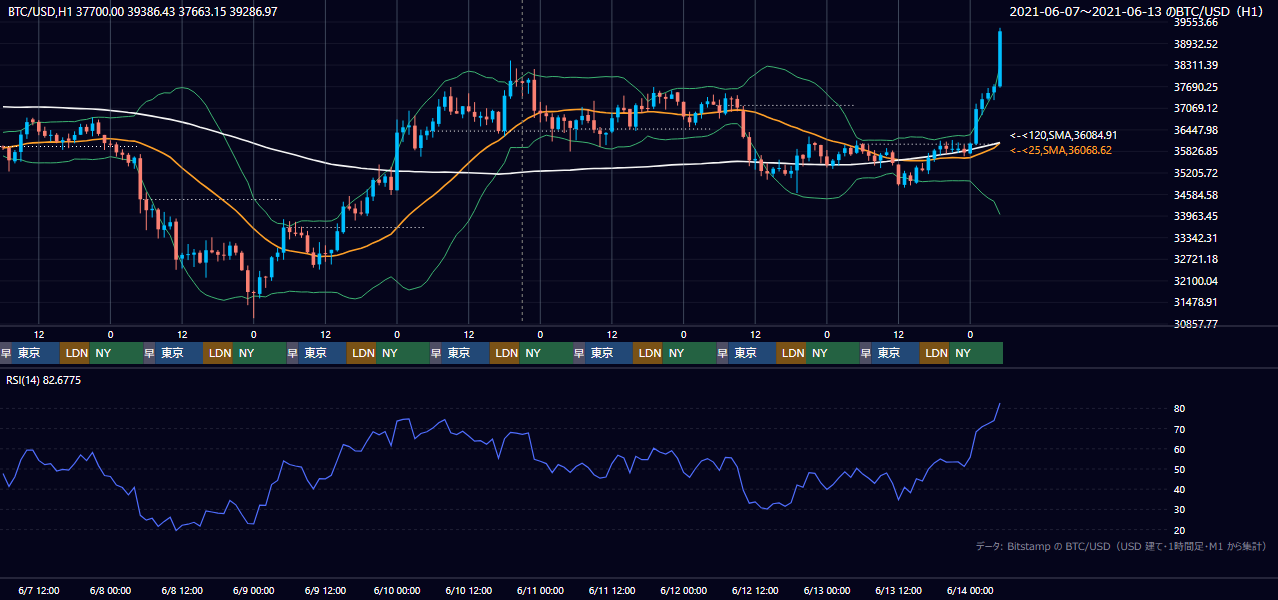The image size is (1278, 600).
Task: Click the 6/14 00:00 time axis label
Action: pos(970,591)
